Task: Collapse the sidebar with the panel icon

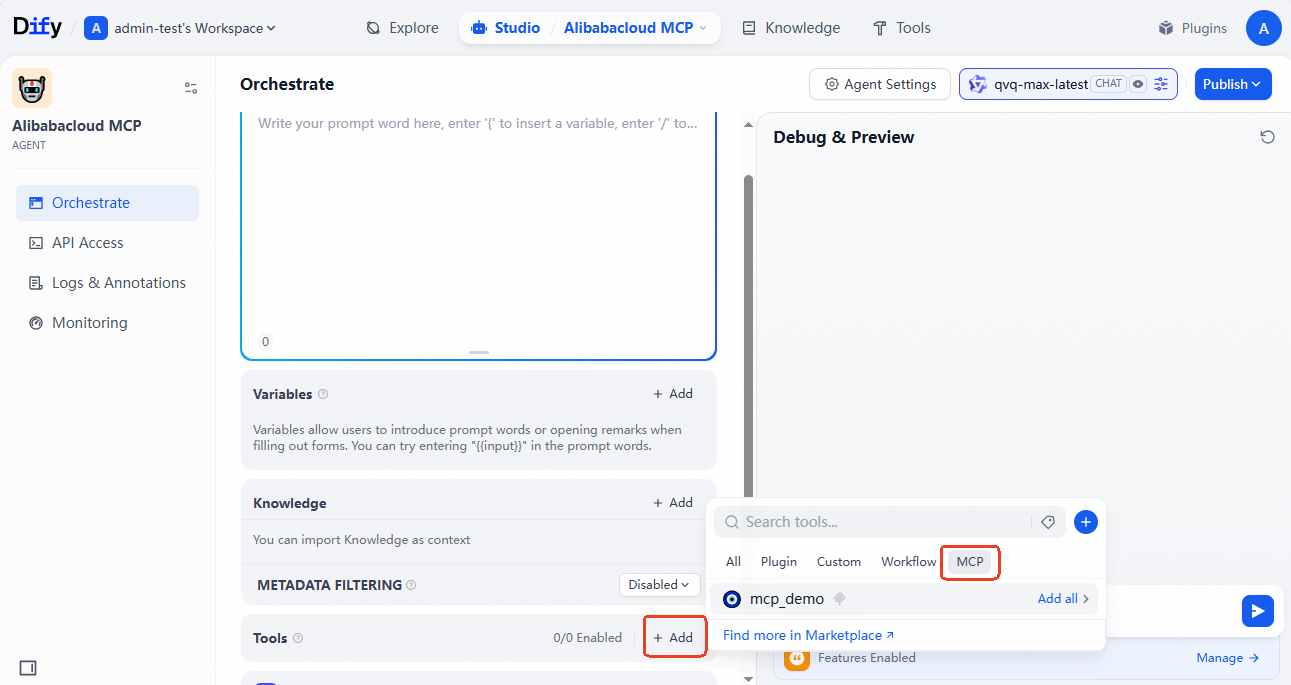Action: tap(28, 667)
